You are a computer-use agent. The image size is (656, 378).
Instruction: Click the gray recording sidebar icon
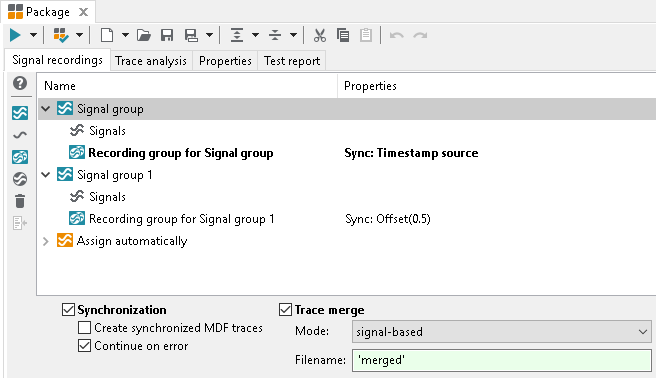(x=20, y=179)
